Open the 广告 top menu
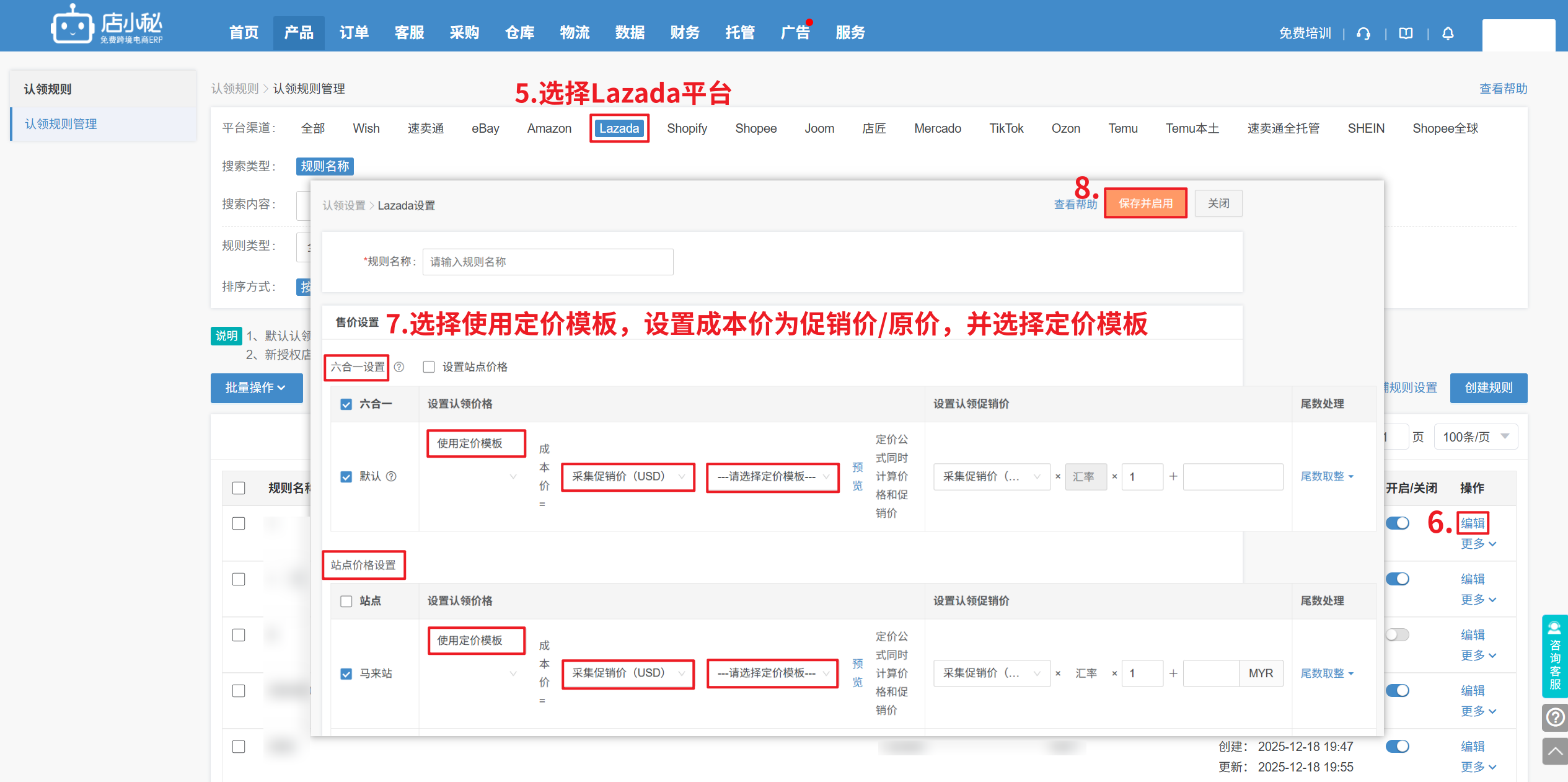 pyautogui.click(x=796, y=33)
